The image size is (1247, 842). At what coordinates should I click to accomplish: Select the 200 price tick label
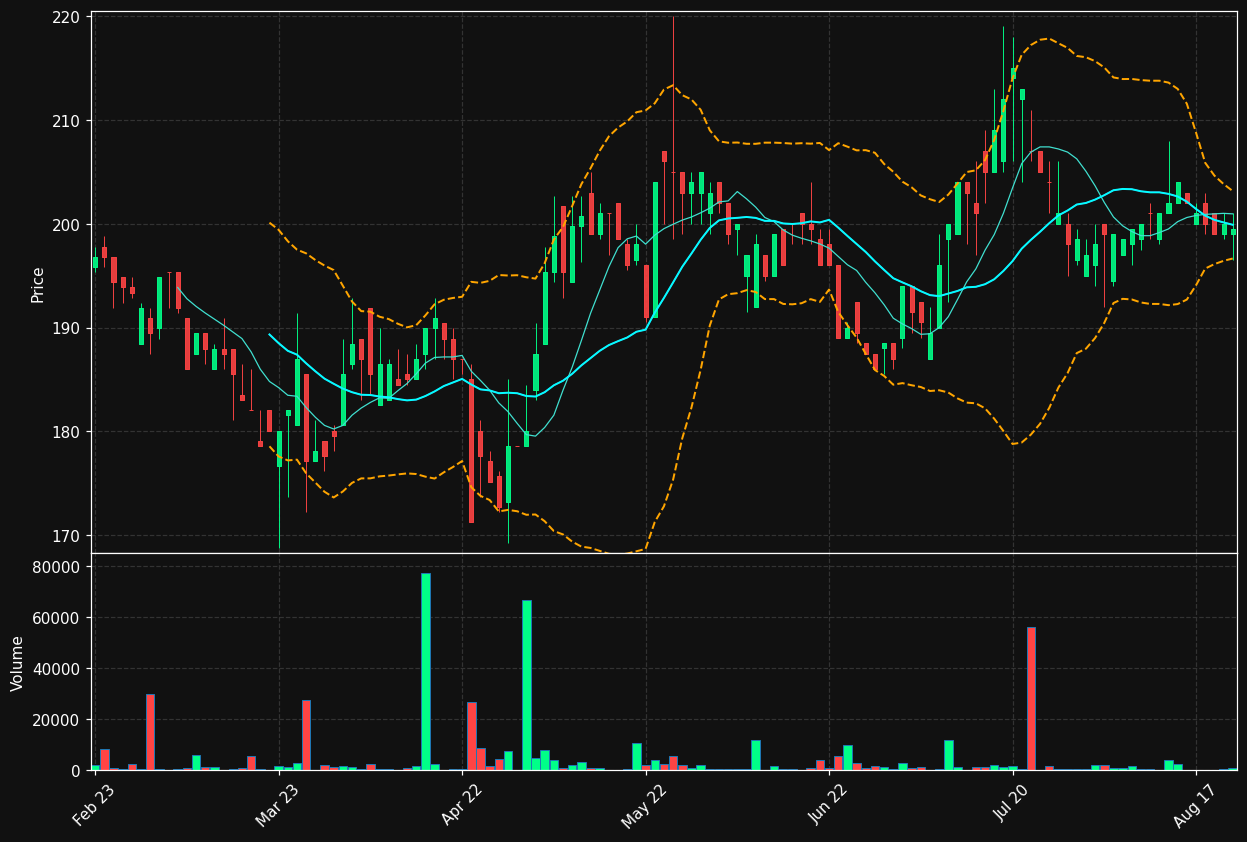(66, 225)
